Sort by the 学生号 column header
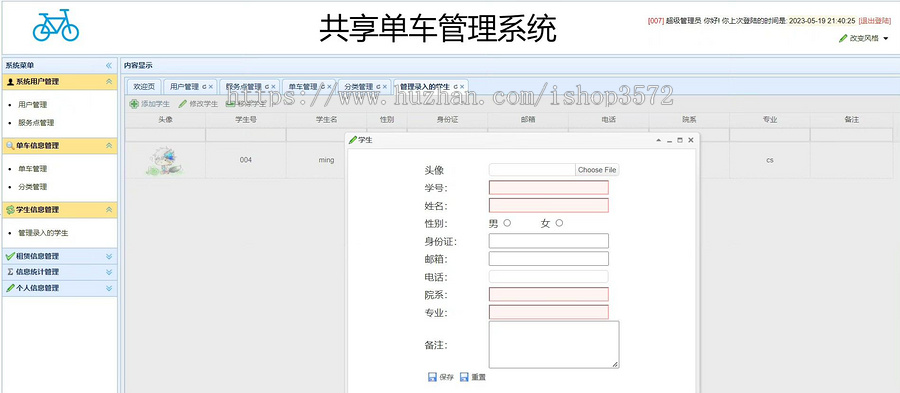 tap(246, 120)
